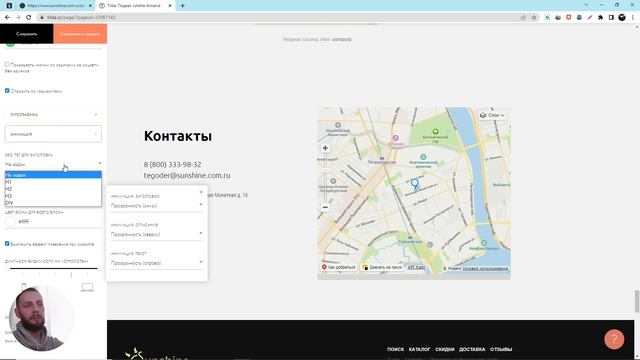
Task: Close the Tilda browser tab
Action: (x=170, y=6)
